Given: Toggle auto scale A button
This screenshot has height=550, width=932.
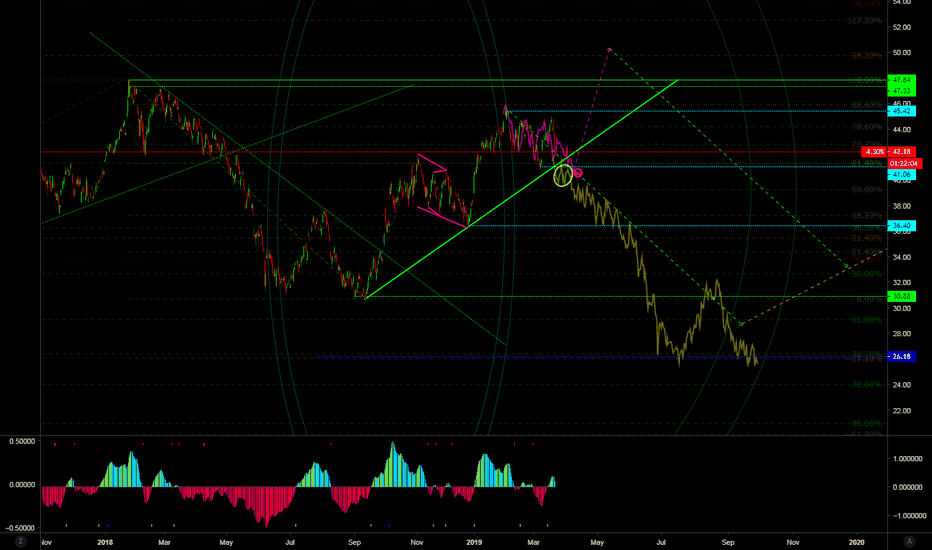Looking at the screenshot, I should click(909, 542).
